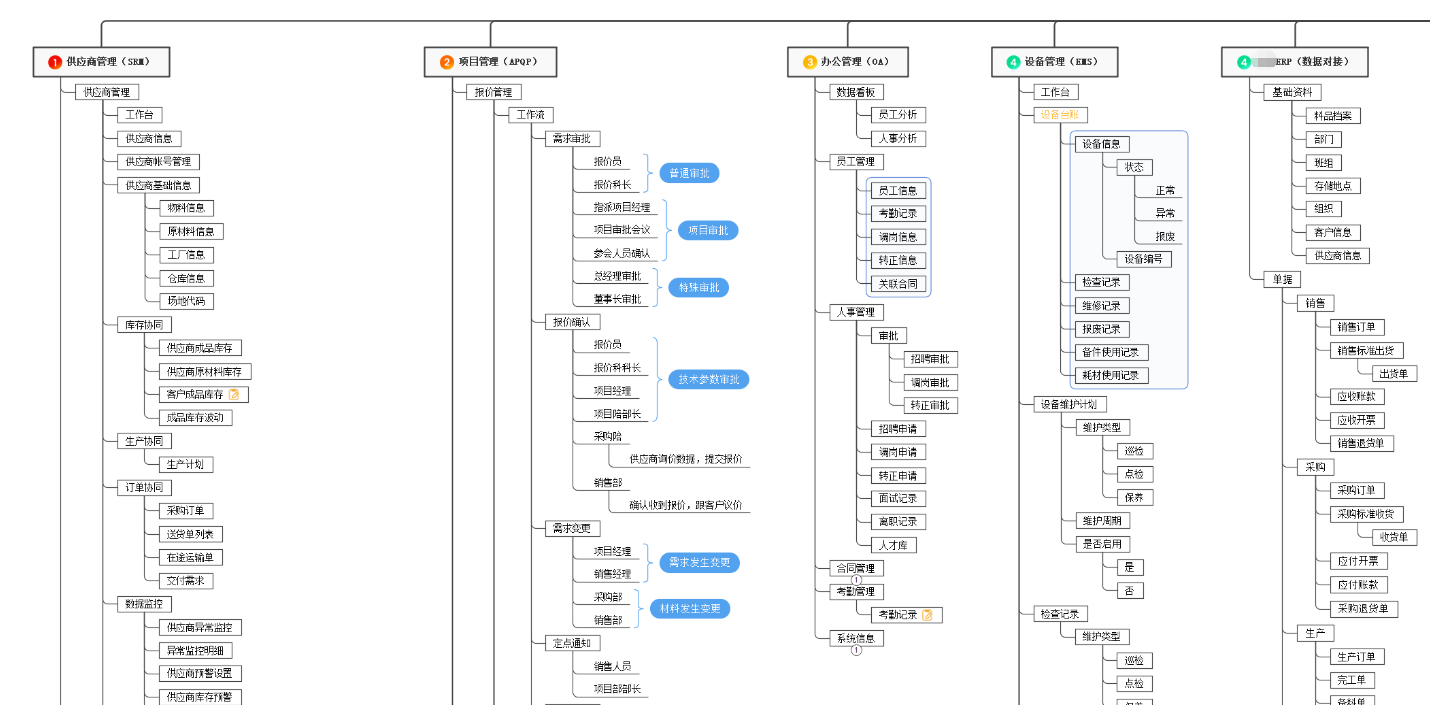This screenshot has height=705, width=1430.
Task: Click the 耗材使用记录 node
Action: click(x=1110, y=376)
